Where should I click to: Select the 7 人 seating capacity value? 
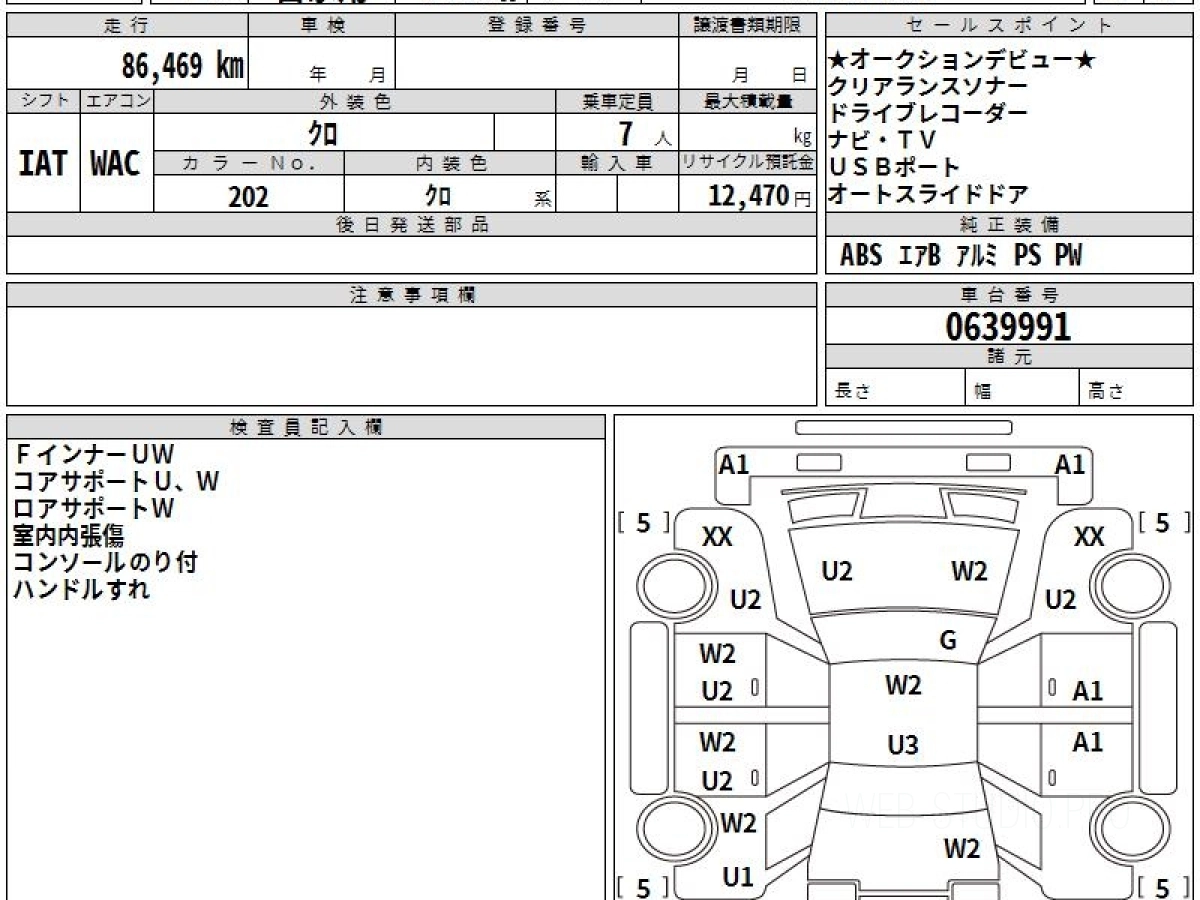click(x=644, y=133)
